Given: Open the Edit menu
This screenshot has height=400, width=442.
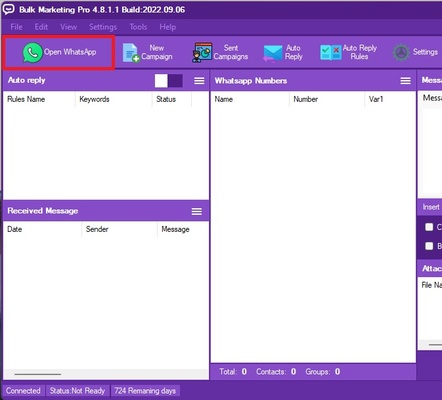Looking at the screenshot, I should (41, 27).
